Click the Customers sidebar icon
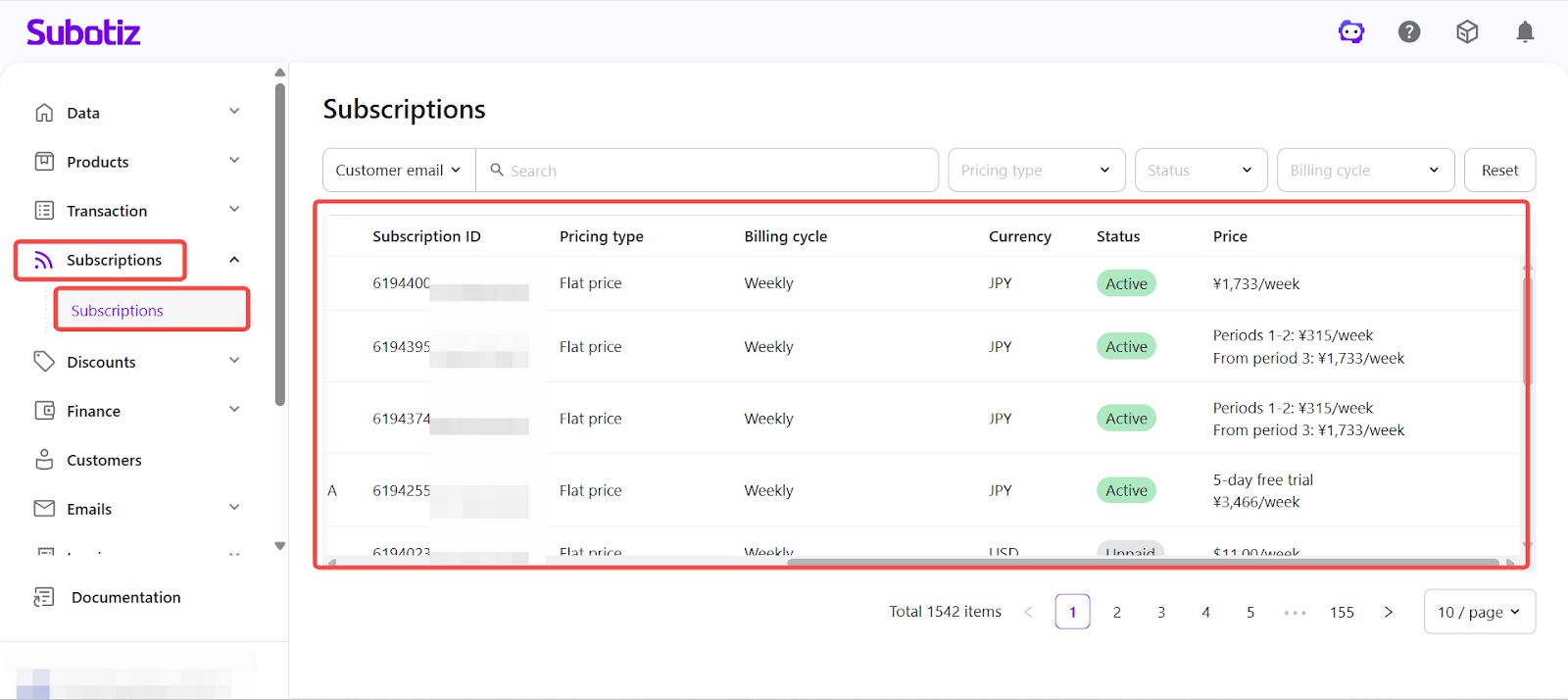This screenshot has width=1568, height=700. tap(44, 460)
